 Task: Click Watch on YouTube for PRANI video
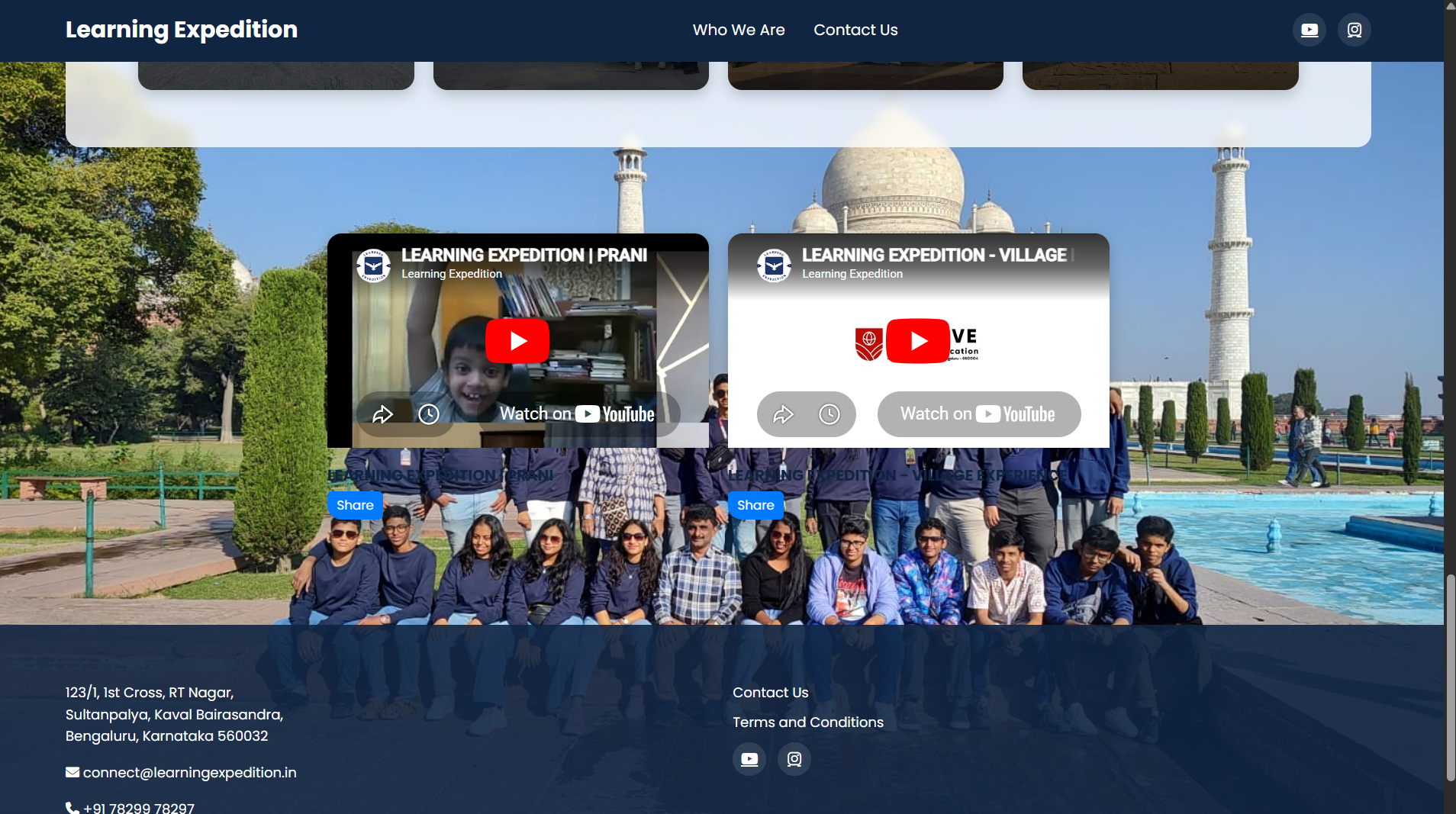tap(577, 414)
